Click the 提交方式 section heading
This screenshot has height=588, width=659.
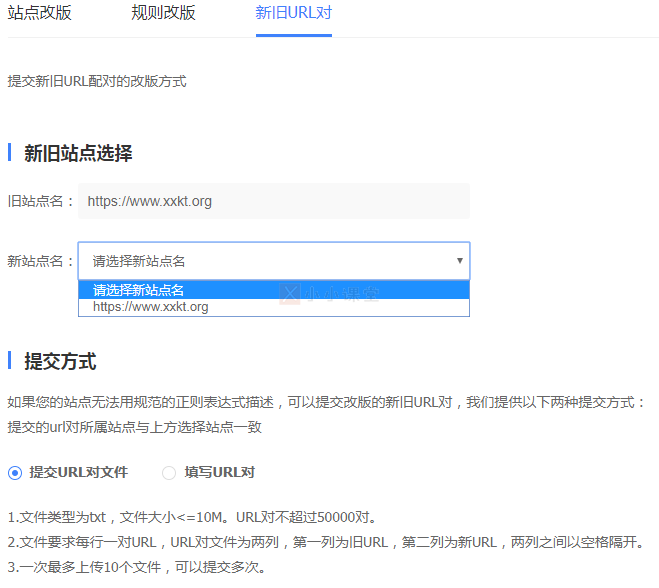(60, 361)
